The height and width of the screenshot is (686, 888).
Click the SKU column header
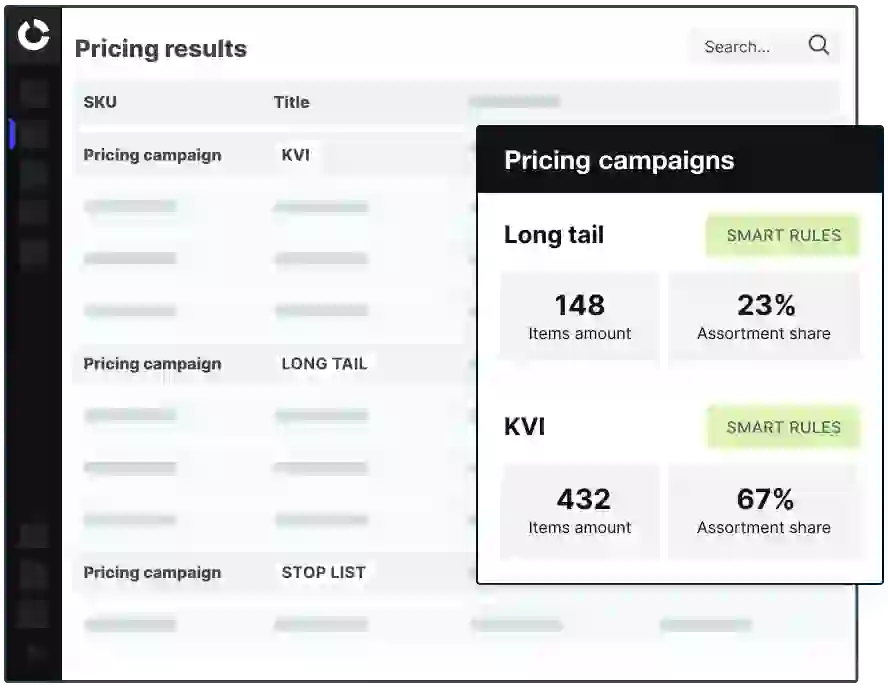pos(100,102)
